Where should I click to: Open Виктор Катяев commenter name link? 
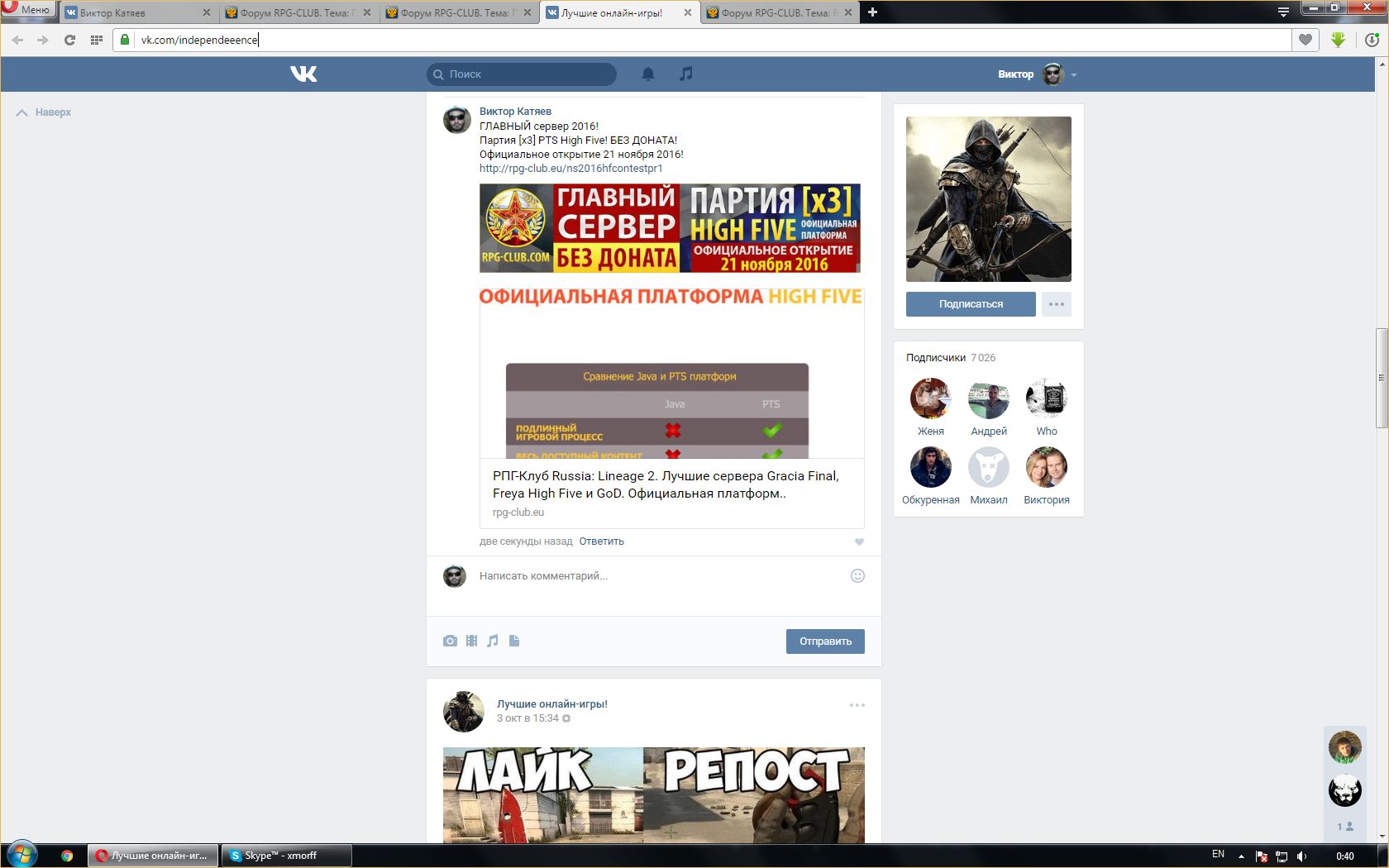tap(515, 112)
